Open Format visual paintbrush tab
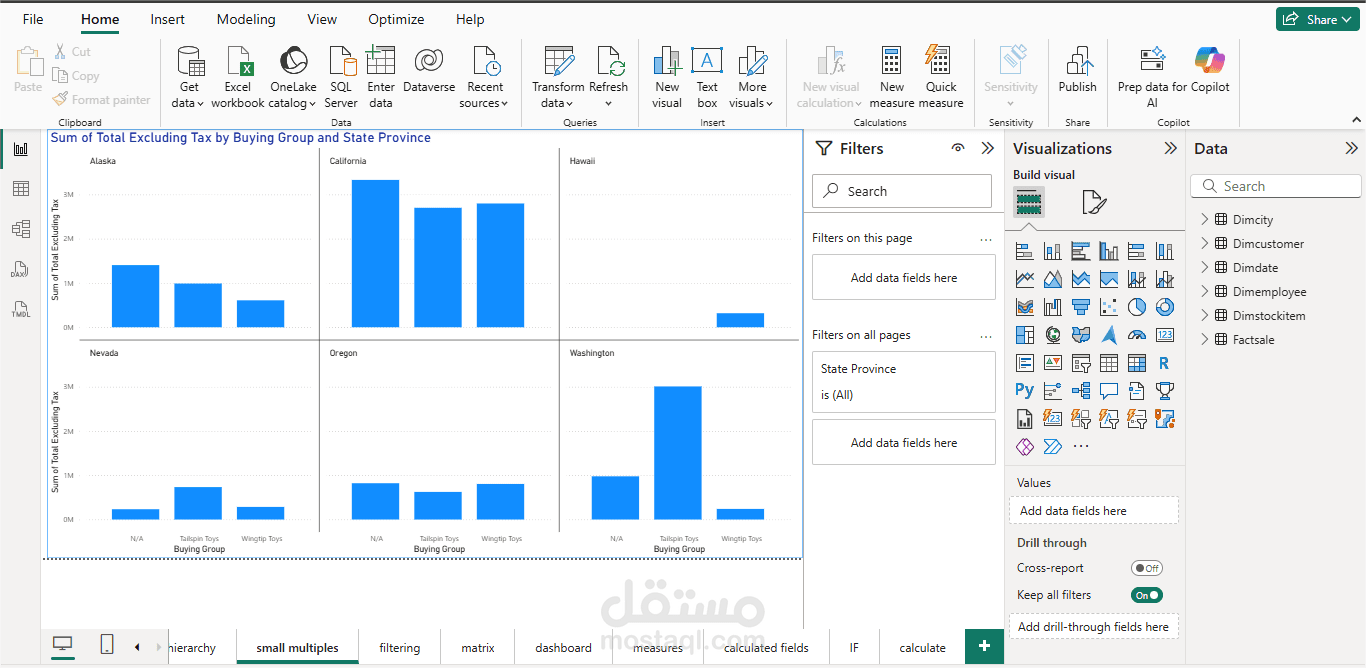The image size is (1366, 668). pos(1094,202)
